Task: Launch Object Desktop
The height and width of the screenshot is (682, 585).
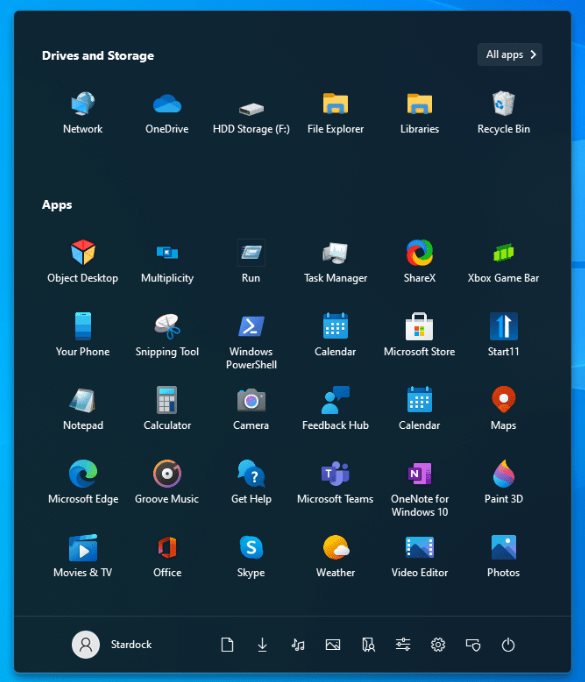Action: coord(83,261)
